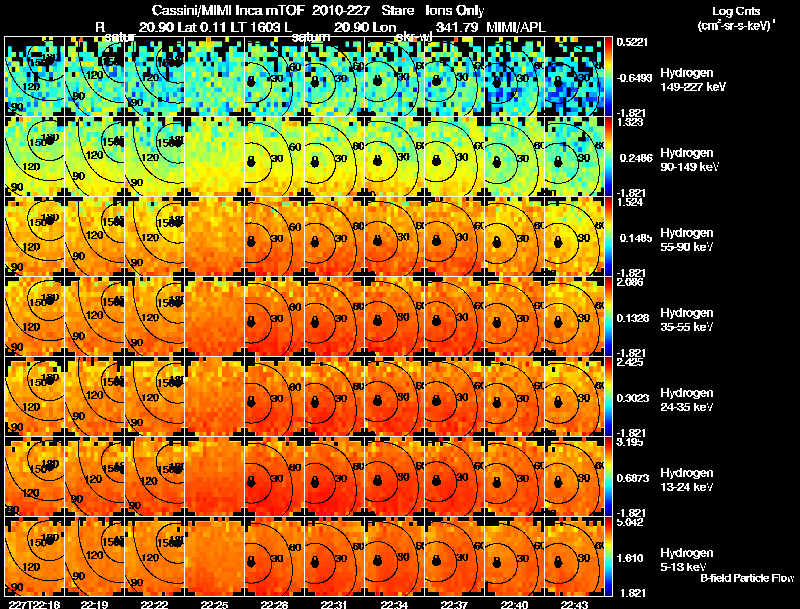This screenshot has width=800, height=609.
Task: Click the color scale bar for 5-13 keV
Action: (x=608, y=557)
